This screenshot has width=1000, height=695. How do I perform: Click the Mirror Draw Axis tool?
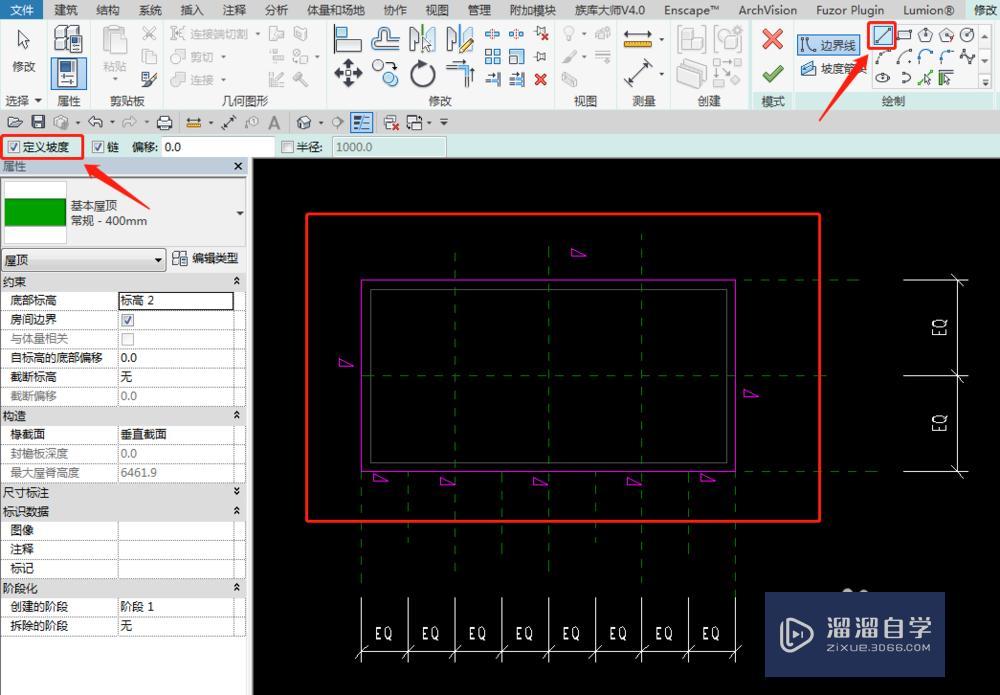coord(460,39)
